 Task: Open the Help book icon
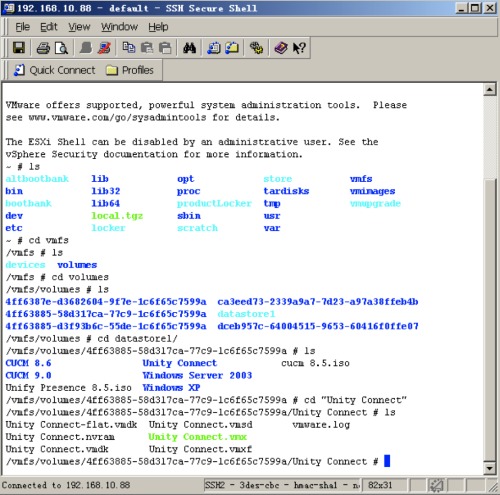click(x=281, y=48)
